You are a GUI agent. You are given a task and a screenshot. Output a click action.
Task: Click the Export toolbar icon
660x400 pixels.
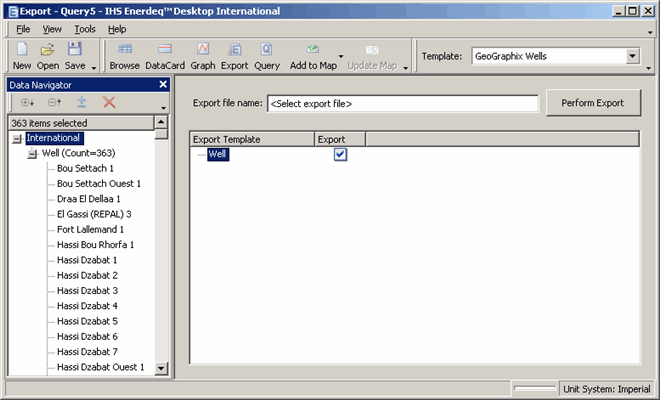pos(235,49)
